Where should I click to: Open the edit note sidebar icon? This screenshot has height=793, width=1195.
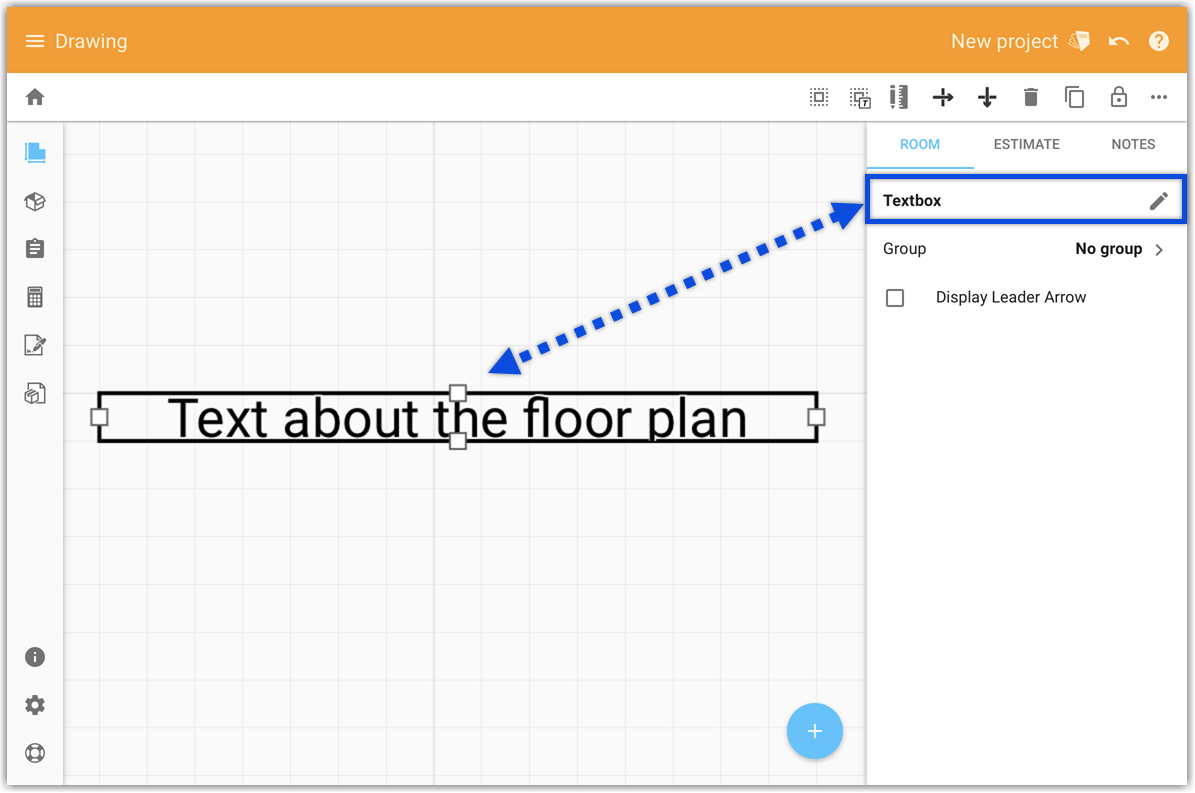click(35, 345)
